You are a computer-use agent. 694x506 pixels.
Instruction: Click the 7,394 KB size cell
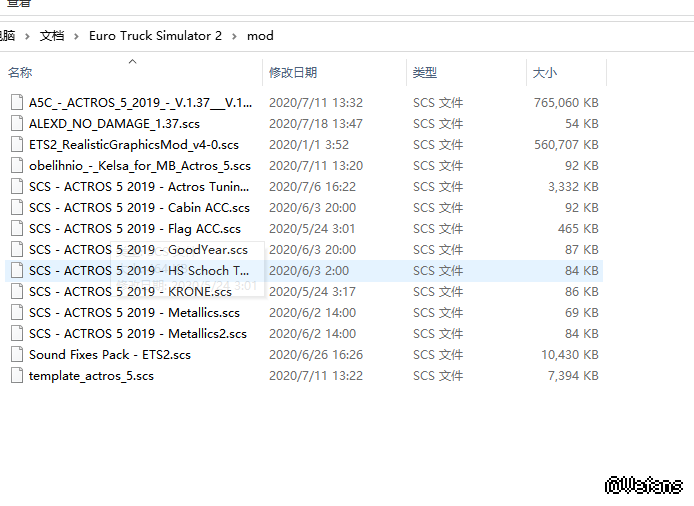coord(573,376)
